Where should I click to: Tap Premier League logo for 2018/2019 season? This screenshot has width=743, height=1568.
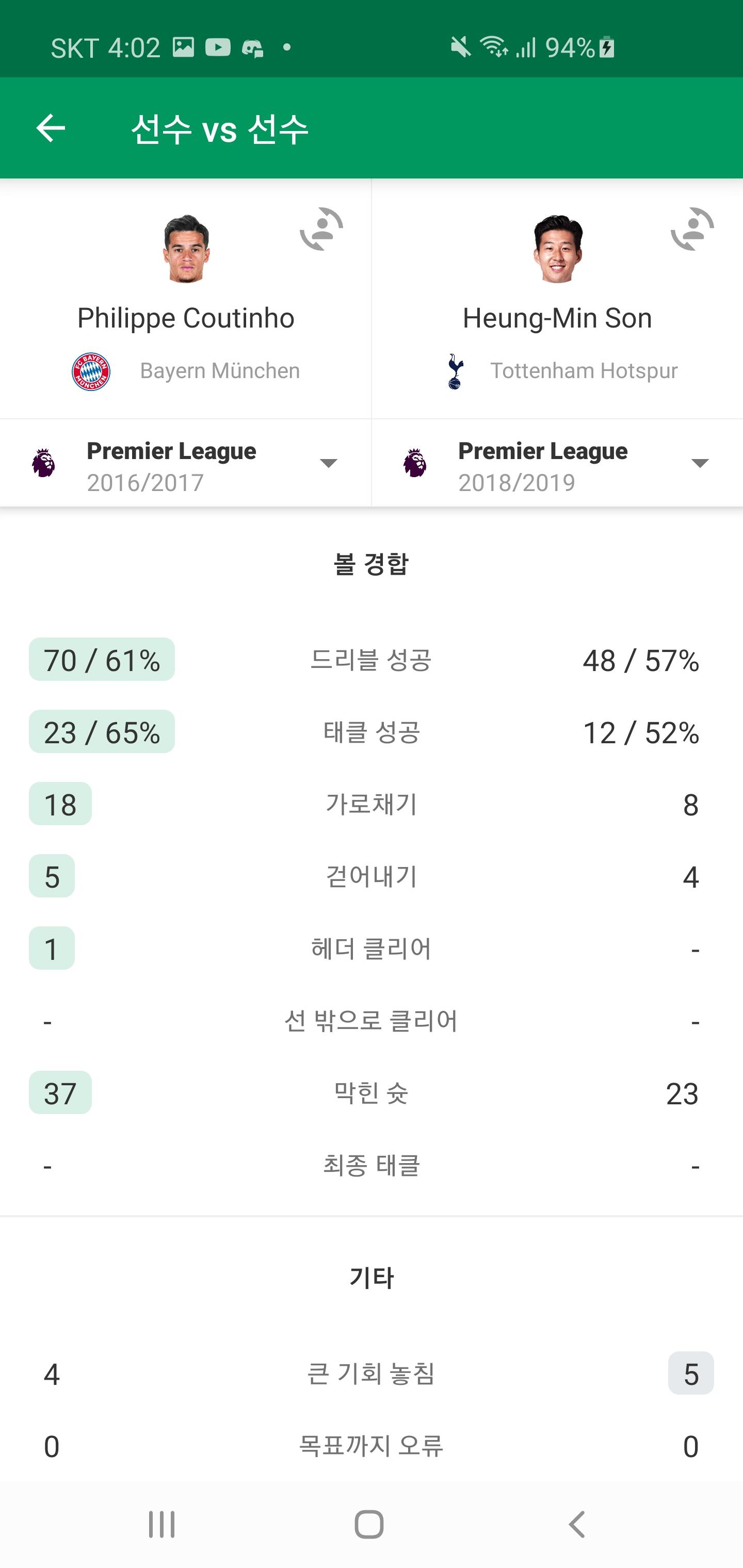pos(415,463)
